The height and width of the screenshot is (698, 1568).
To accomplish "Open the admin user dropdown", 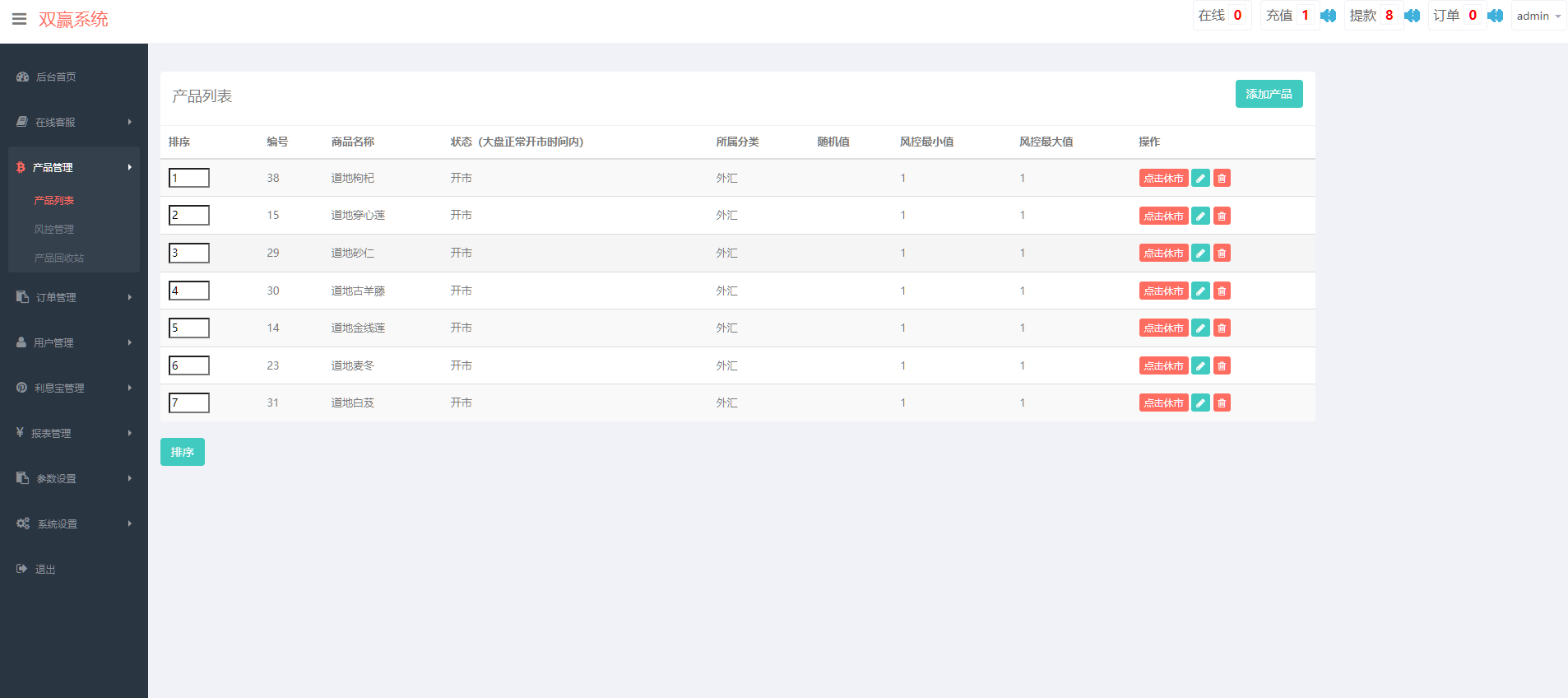I will (x=1538, y=16).
